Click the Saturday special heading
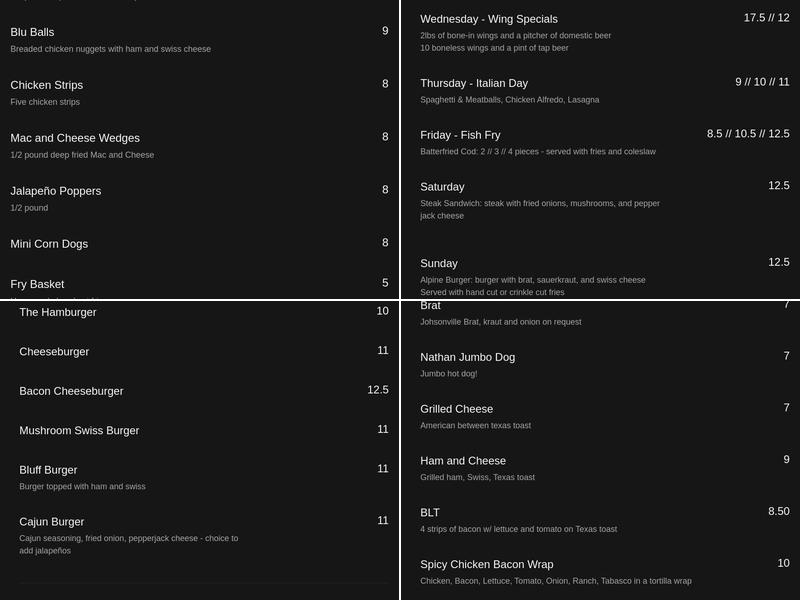Screen dimensions: 800x600 tap(442, 187)
